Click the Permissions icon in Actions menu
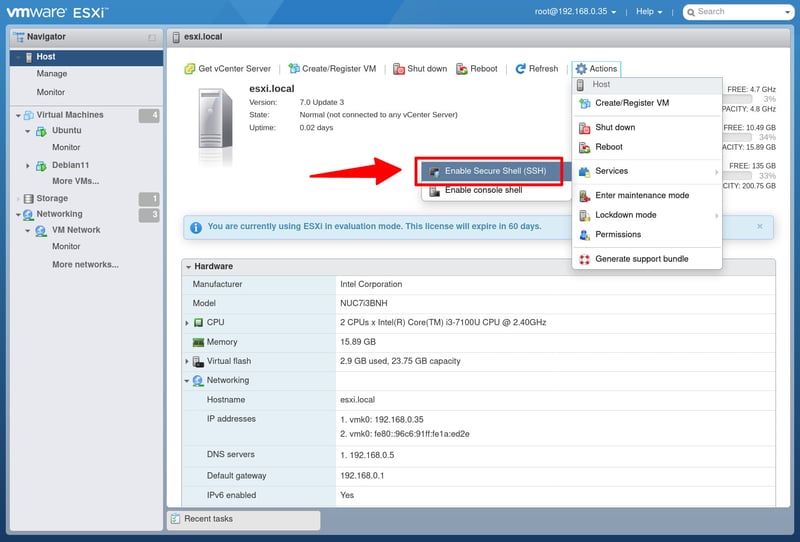 click(x=585, y=235)
